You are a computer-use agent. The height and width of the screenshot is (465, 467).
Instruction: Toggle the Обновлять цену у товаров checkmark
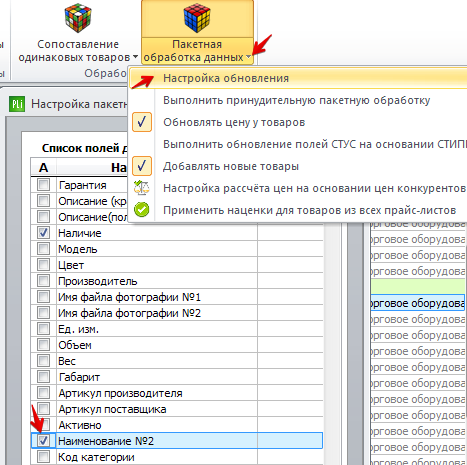coord(142,122)
